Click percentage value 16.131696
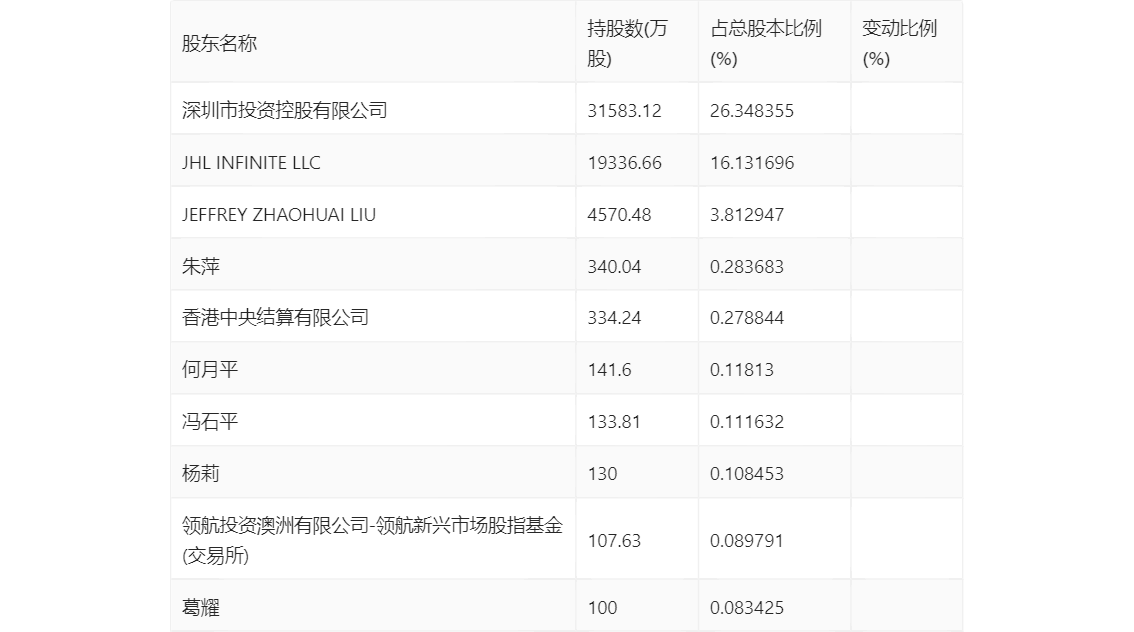The height and width of the screenshot is (632, 1134). (752, 163)
